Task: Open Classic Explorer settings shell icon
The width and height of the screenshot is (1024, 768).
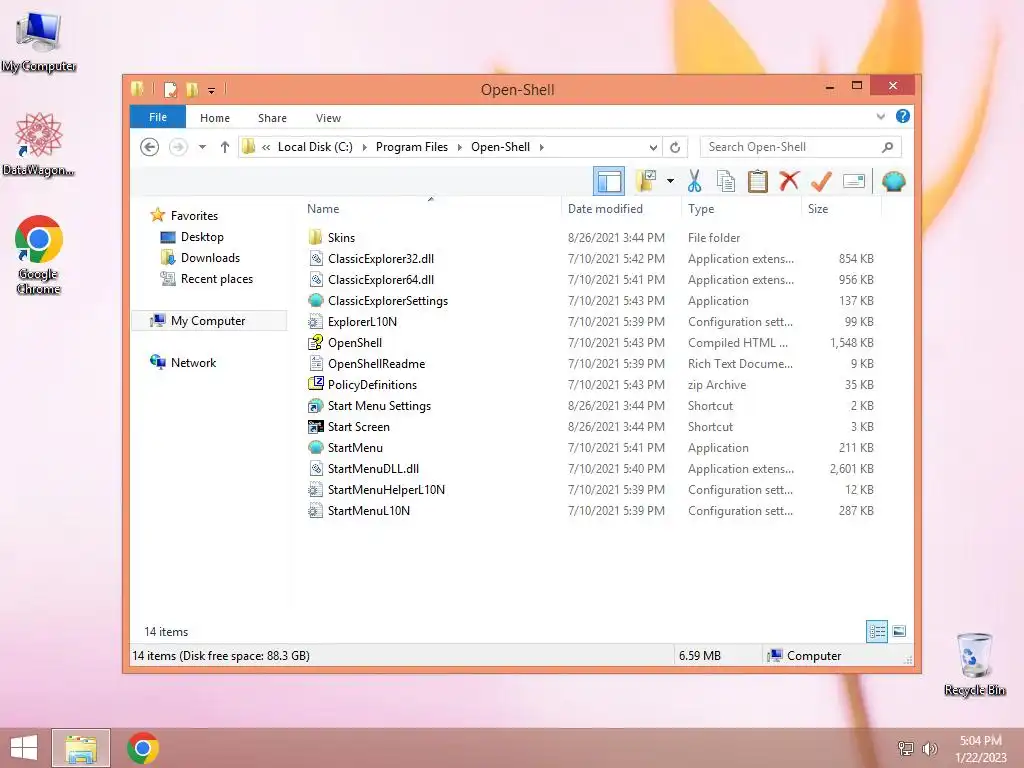Action: click(893, 181)
